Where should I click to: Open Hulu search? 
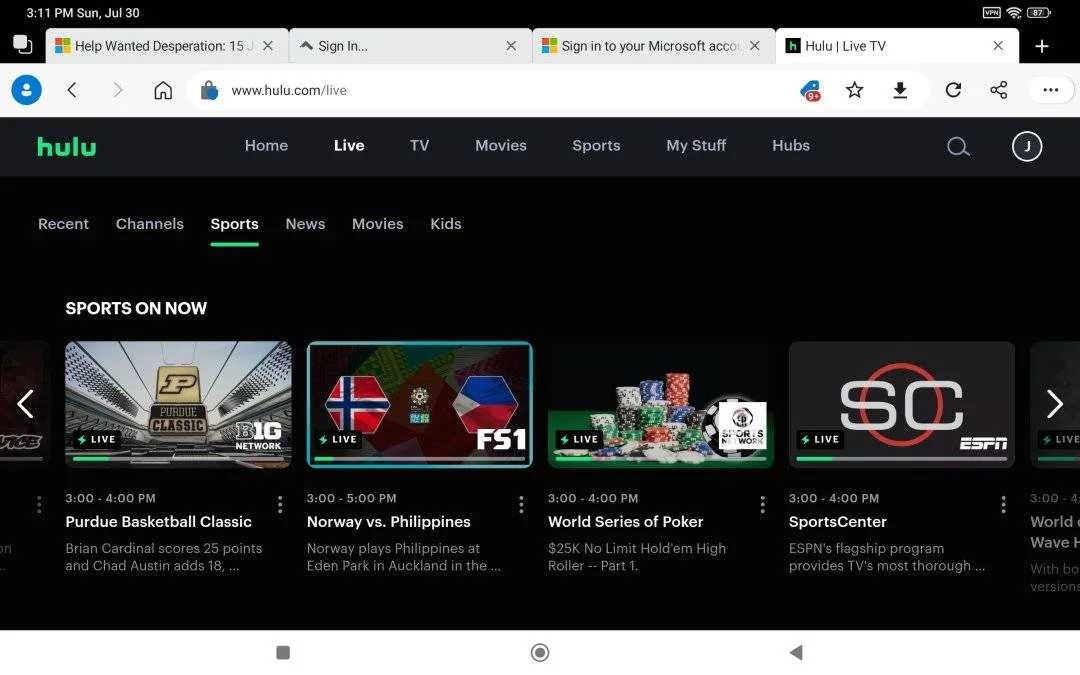(x=957, y=146)
